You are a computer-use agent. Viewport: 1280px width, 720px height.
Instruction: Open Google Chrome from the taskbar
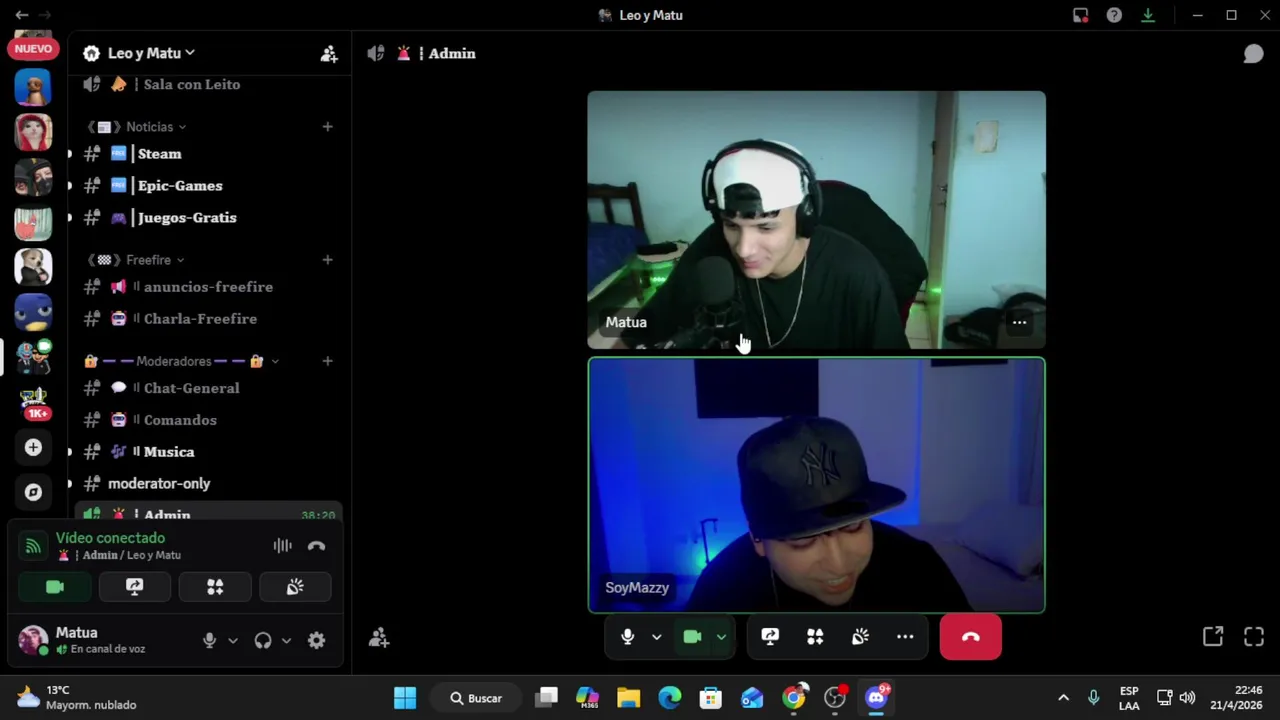[793, 698]
